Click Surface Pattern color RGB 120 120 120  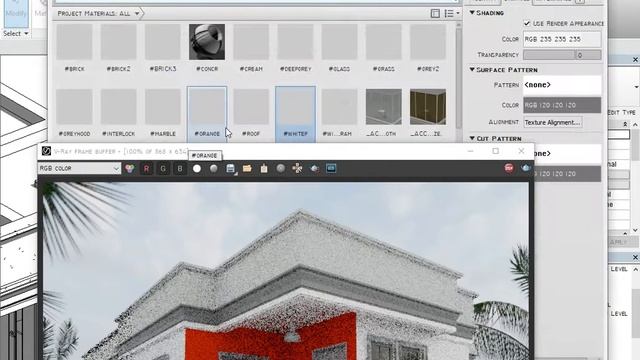562,105
